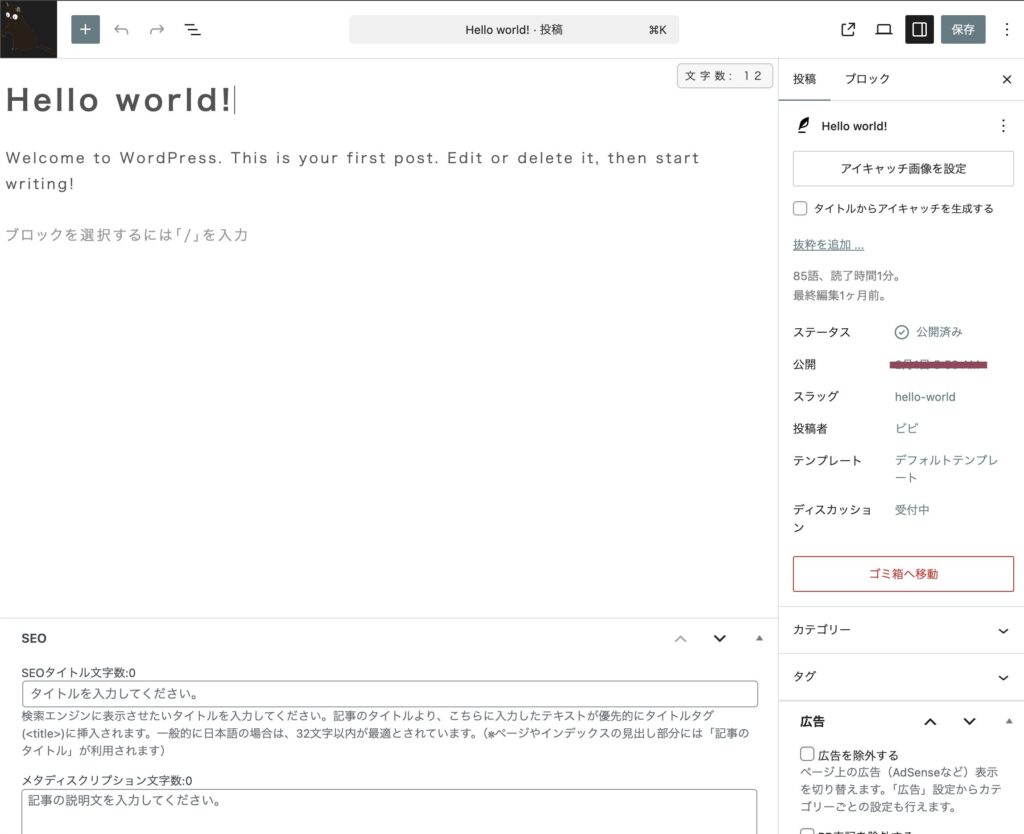Image resolution: width=1024 pixels, height=834 pixels.
Task: Select the 投稿 tab in sidebar
Action: point(805,79)
